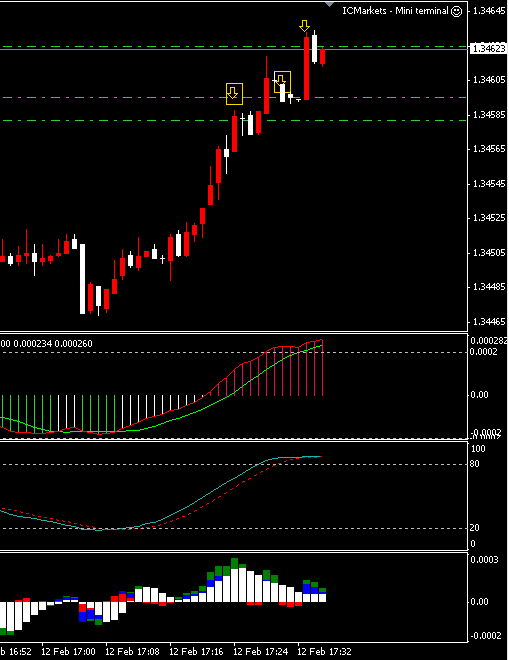Viewport: 509px width, 660px height.
Task: Click the "ICMarkets - Mini terminal" label
Action: pyautogui.click(x=395, y=11)
